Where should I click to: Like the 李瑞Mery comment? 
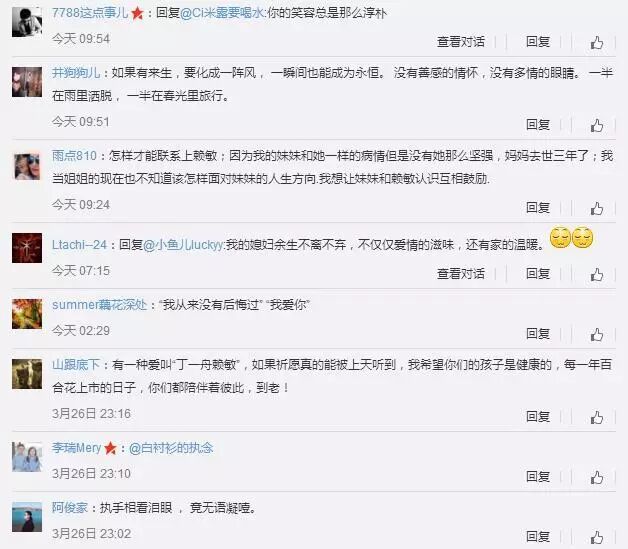pos(597,478)
